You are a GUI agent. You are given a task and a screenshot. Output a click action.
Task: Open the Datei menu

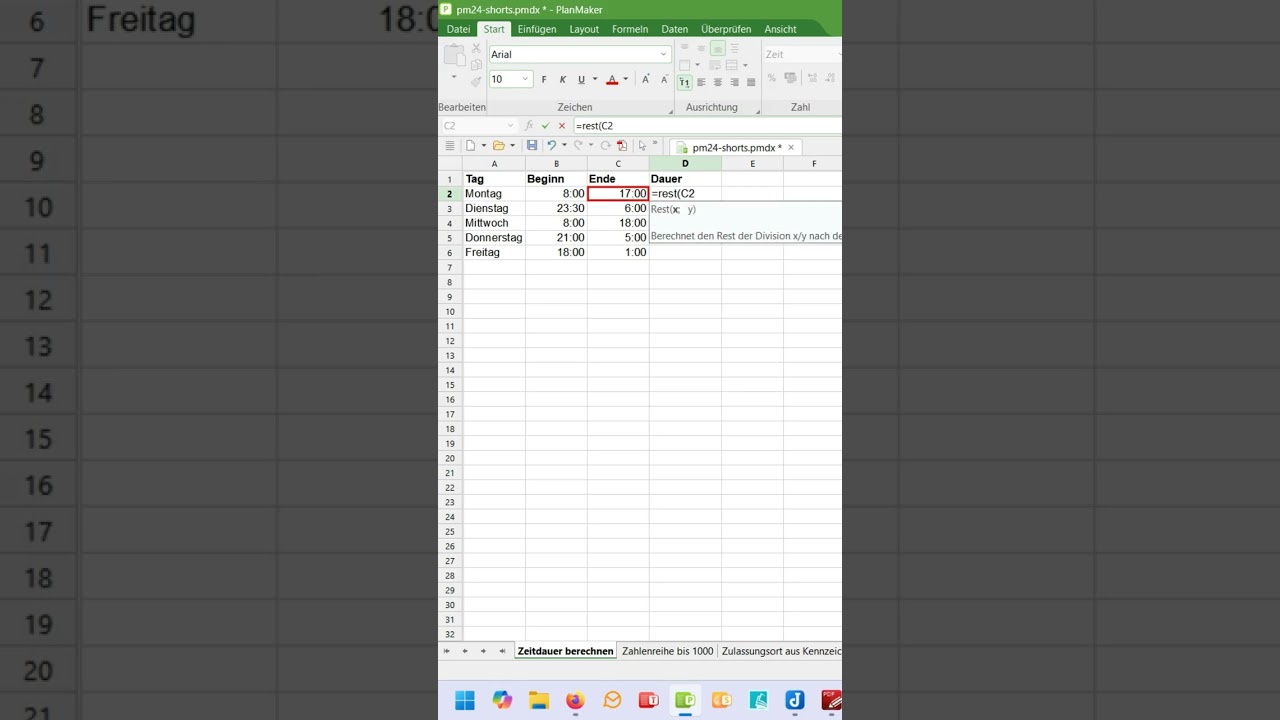point(458,29)
